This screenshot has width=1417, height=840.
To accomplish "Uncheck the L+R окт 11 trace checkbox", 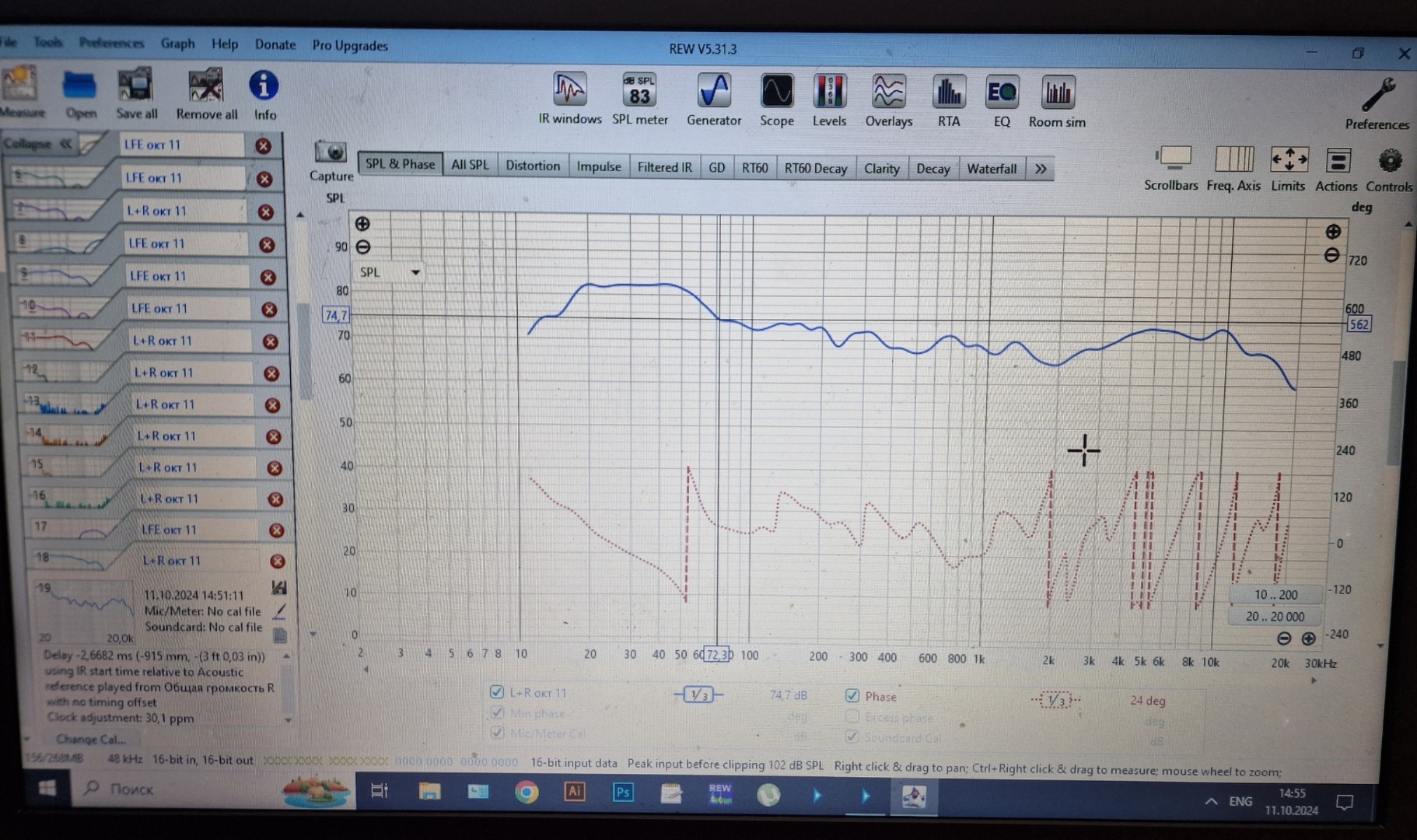I will click(497, 691).
